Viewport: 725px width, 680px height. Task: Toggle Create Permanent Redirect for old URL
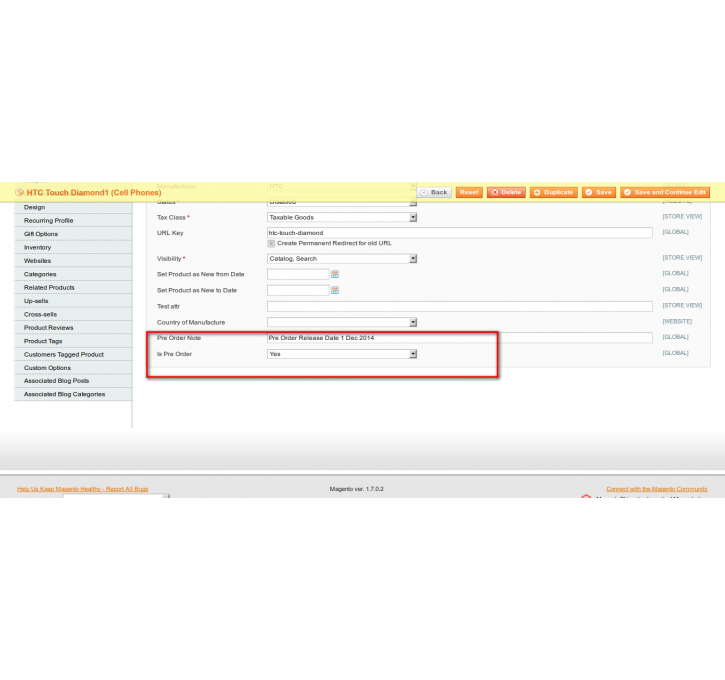[271, 244]
